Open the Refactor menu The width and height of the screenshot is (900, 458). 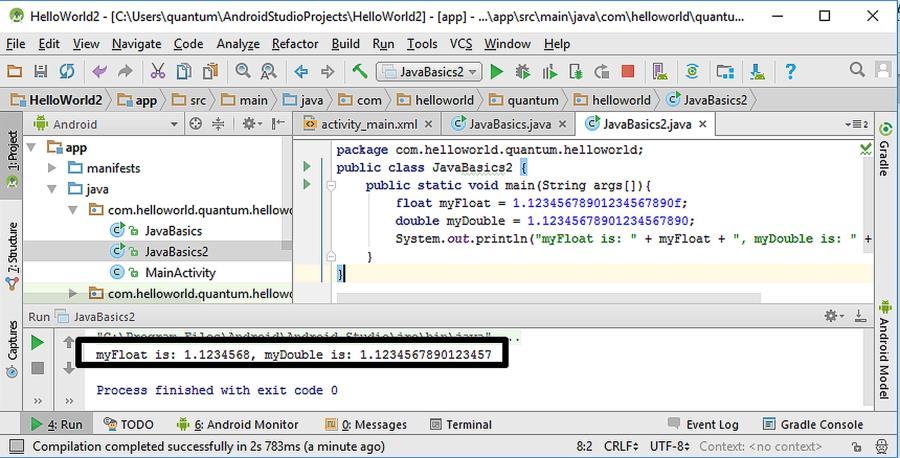pos(295,44)
